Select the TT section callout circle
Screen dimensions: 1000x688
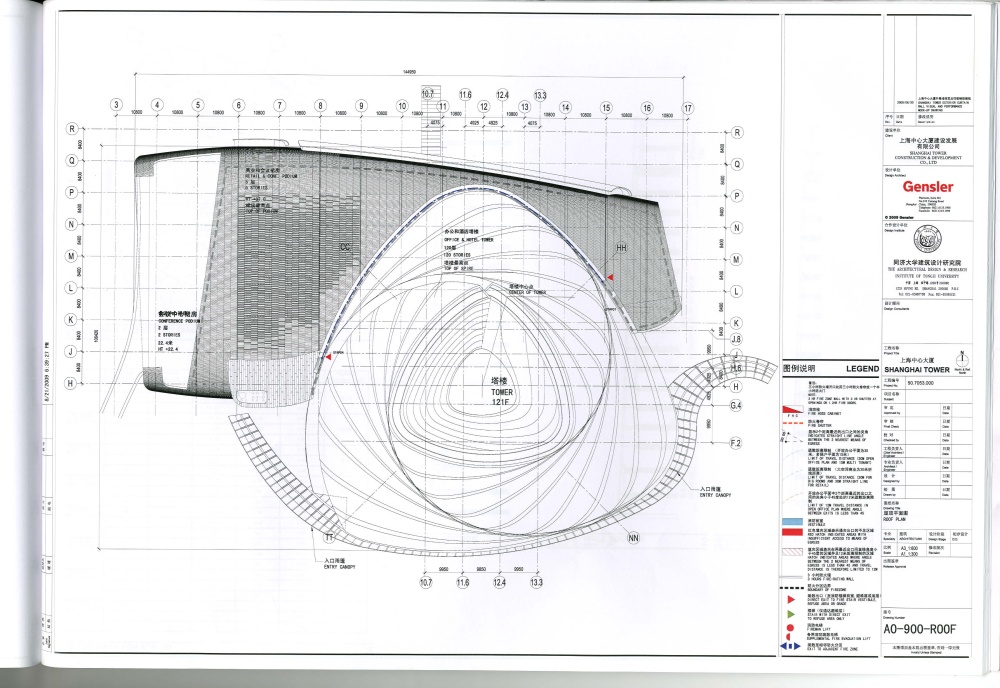[329, 537]
